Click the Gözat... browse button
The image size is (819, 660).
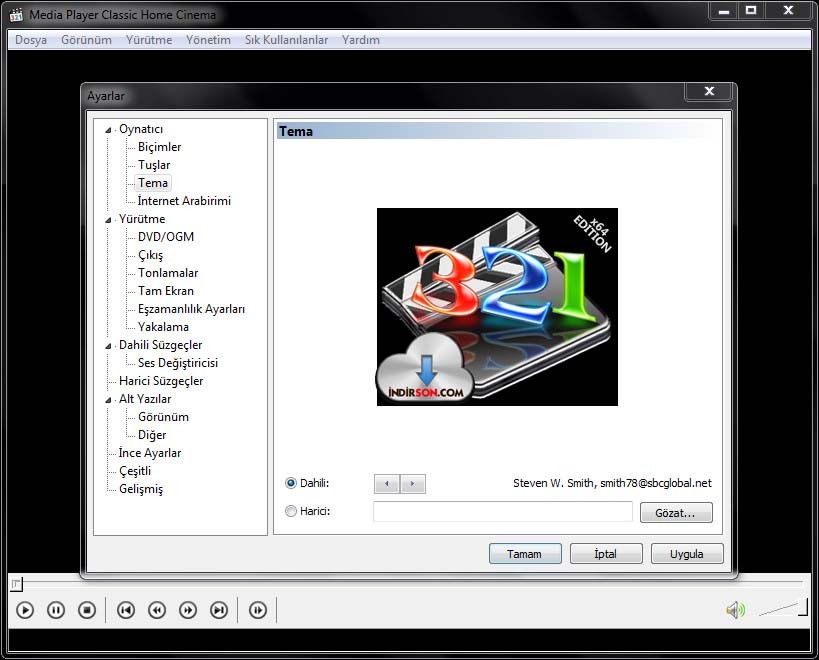[676, 513]
